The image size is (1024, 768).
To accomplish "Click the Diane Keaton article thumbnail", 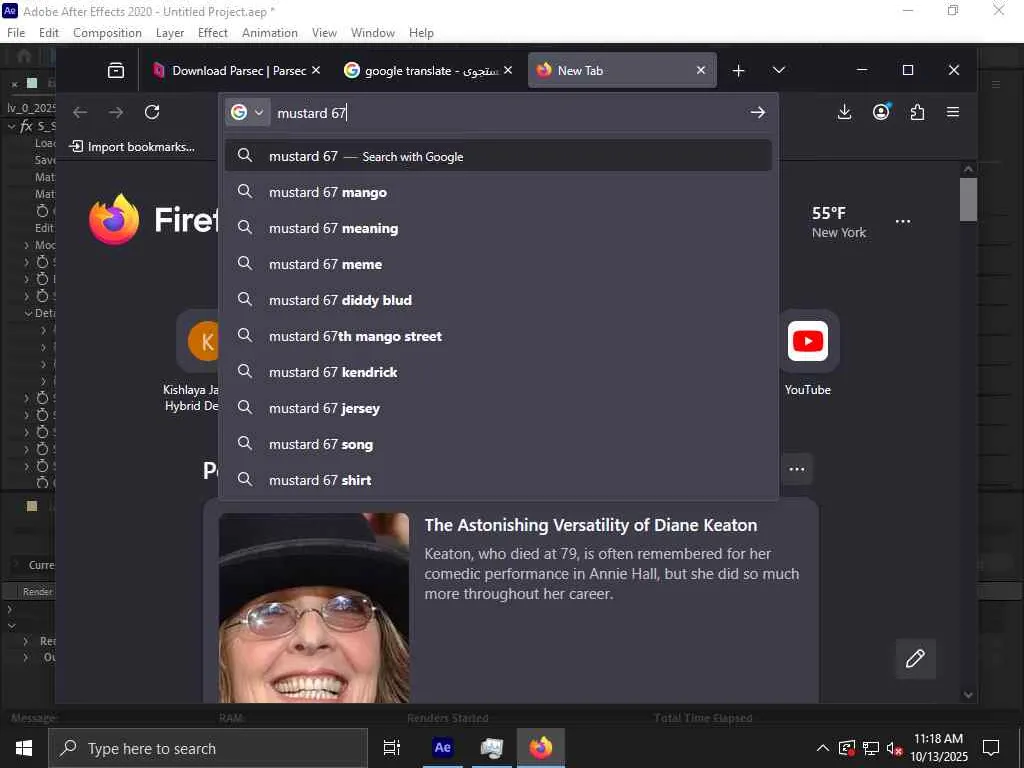I will pyautogui.click(x=314, y=608).
